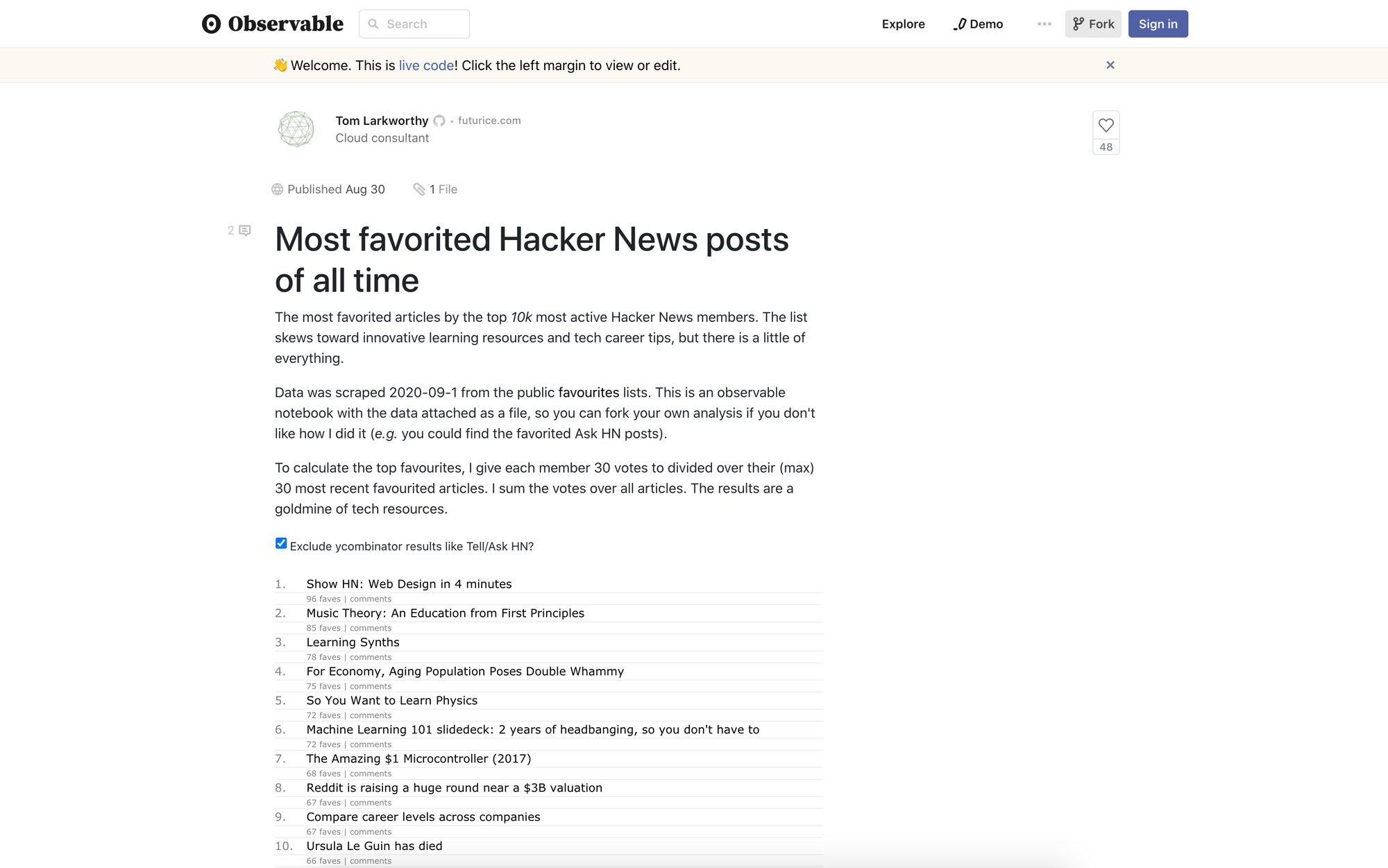Open the three-dots more options menu

(x=1044, y=24)
